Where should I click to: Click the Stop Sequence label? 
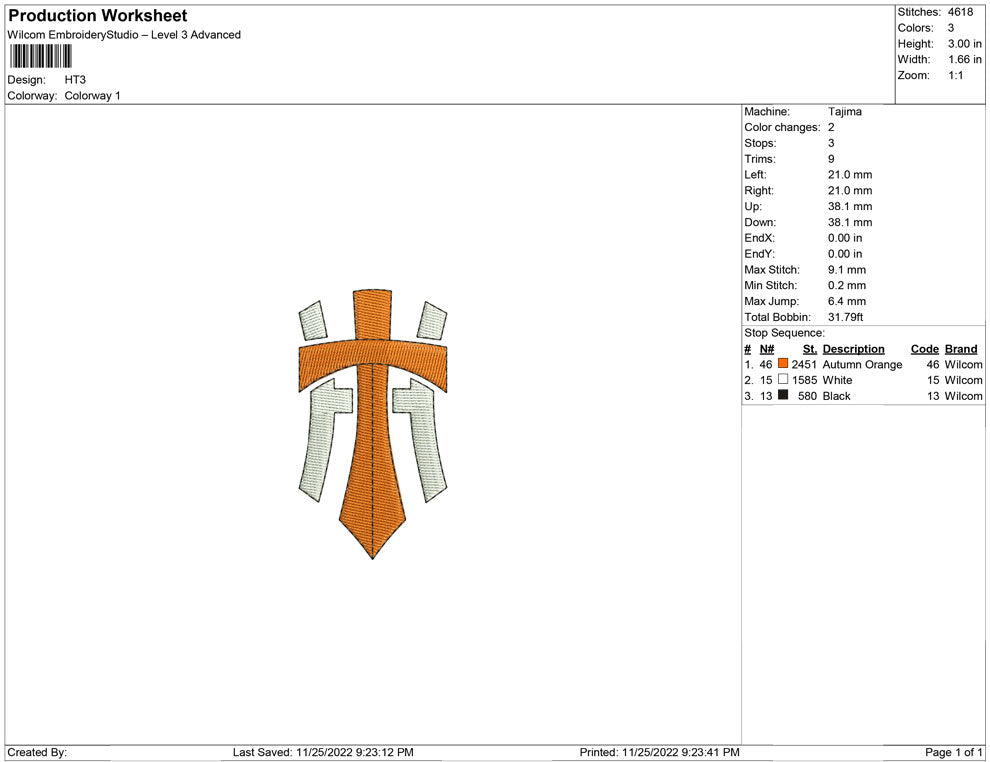tap(784, 333)
